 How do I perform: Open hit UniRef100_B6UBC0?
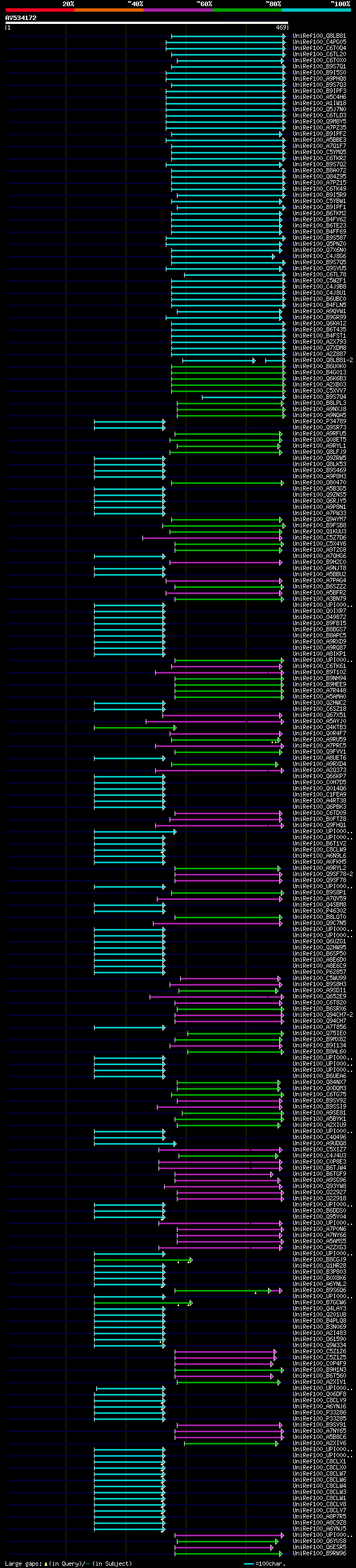(319, 299)
